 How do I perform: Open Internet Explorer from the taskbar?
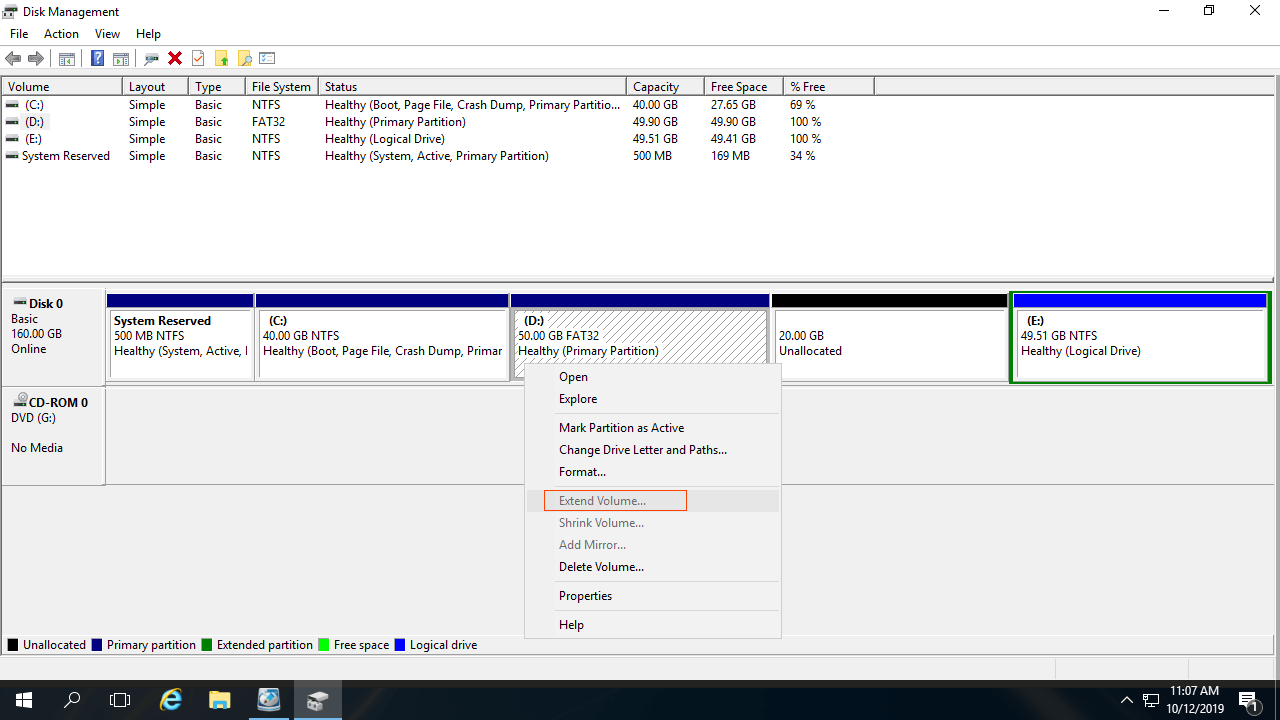tap(172, 700)
